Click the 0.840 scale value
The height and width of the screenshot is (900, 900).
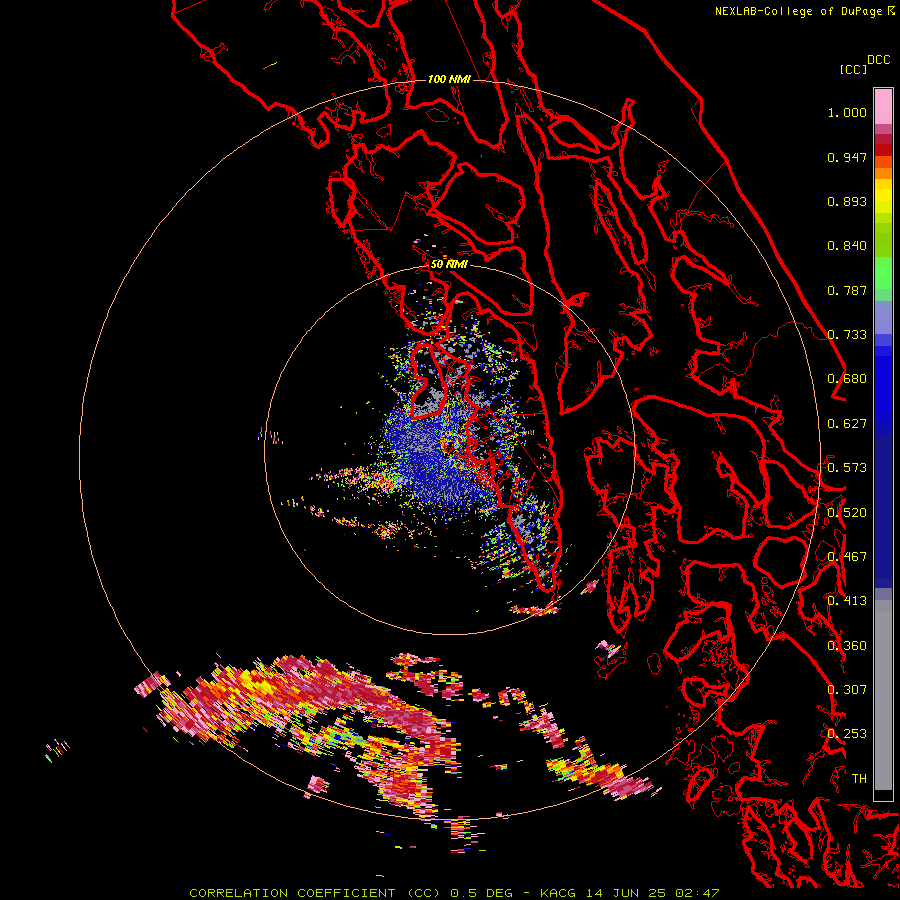tap(847, 246)
